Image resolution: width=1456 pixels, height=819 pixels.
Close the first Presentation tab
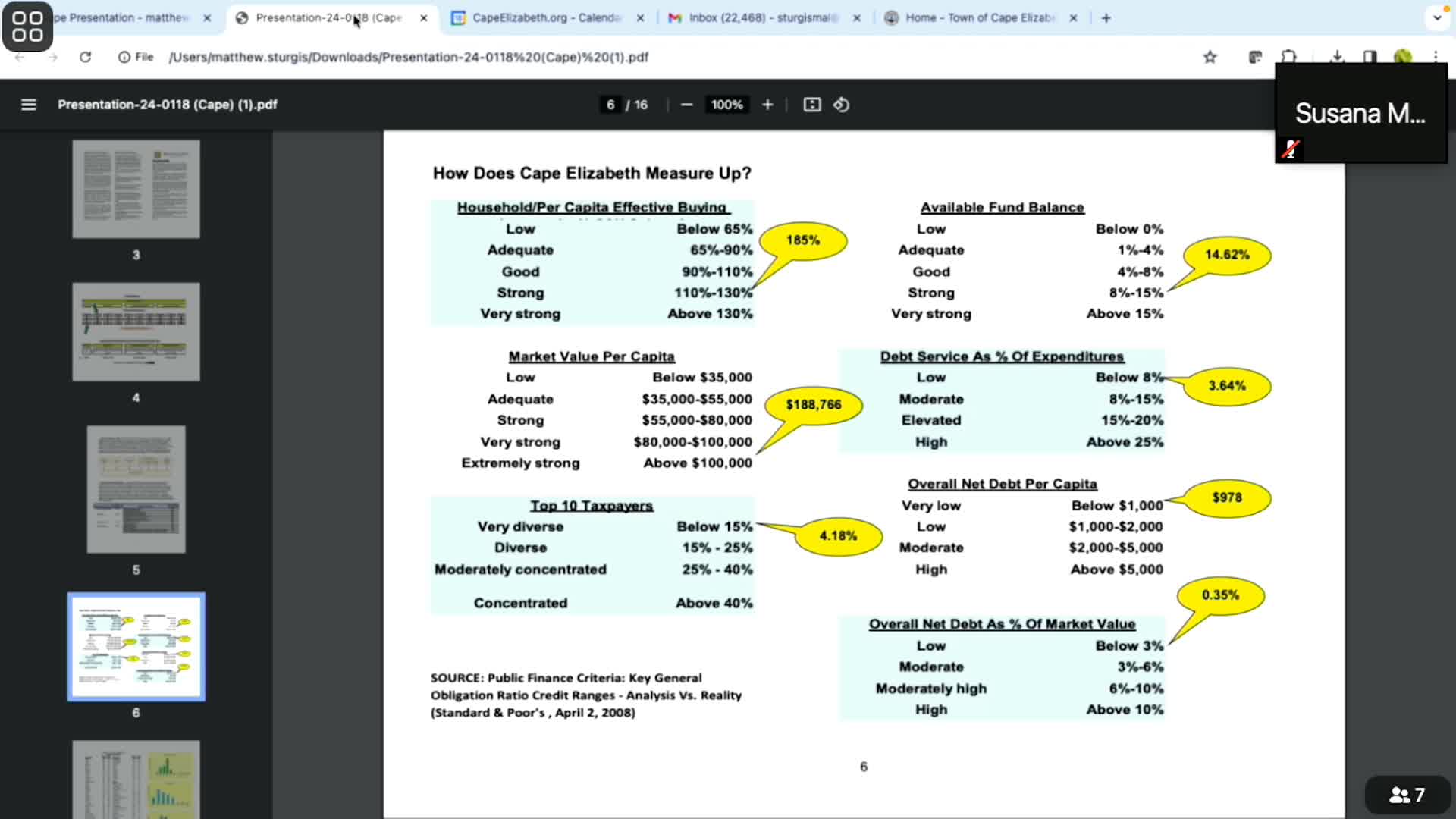(207, 17)
